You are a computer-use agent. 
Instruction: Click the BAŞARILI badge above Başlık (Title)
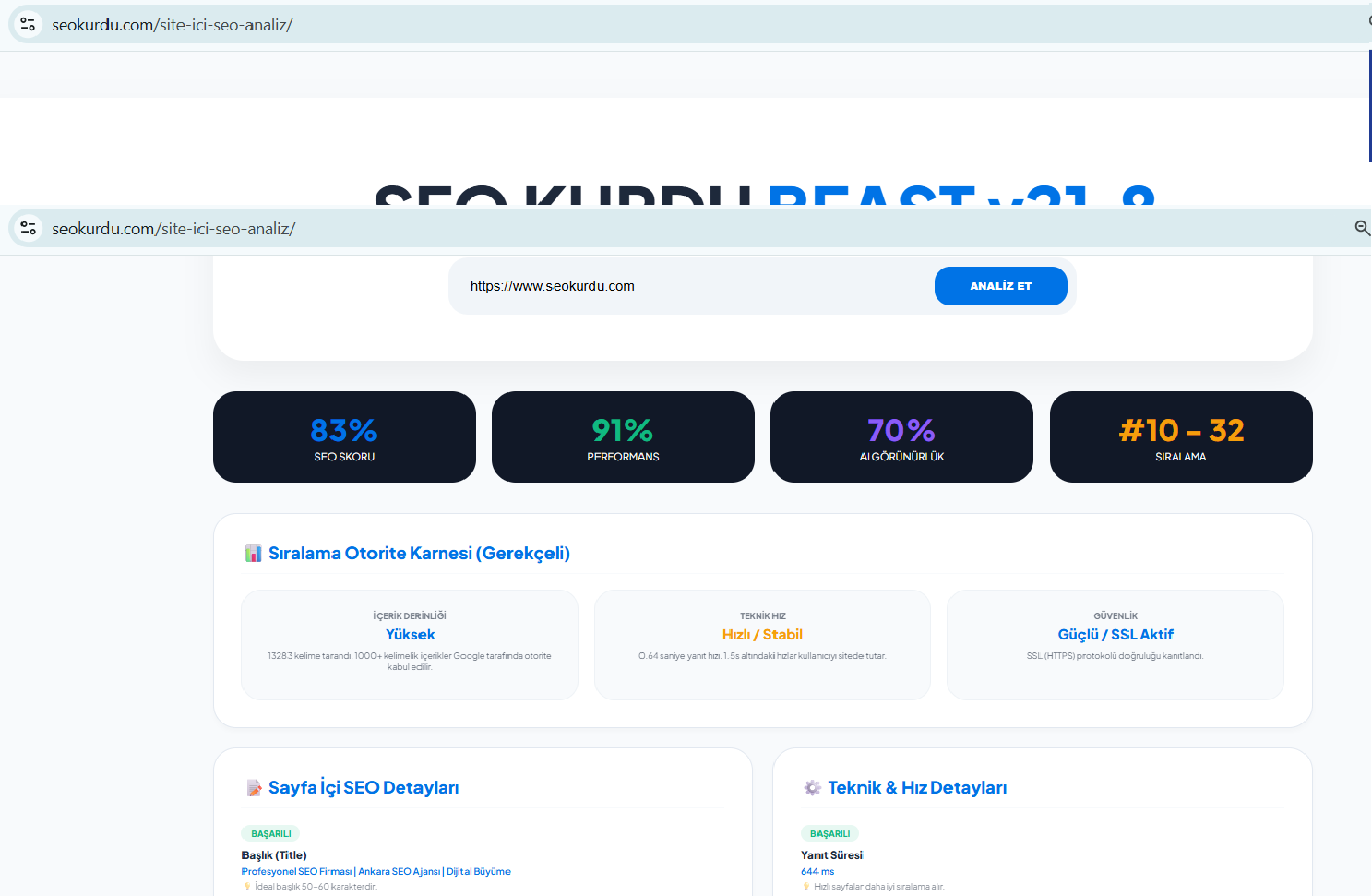[x=271, y=833]
